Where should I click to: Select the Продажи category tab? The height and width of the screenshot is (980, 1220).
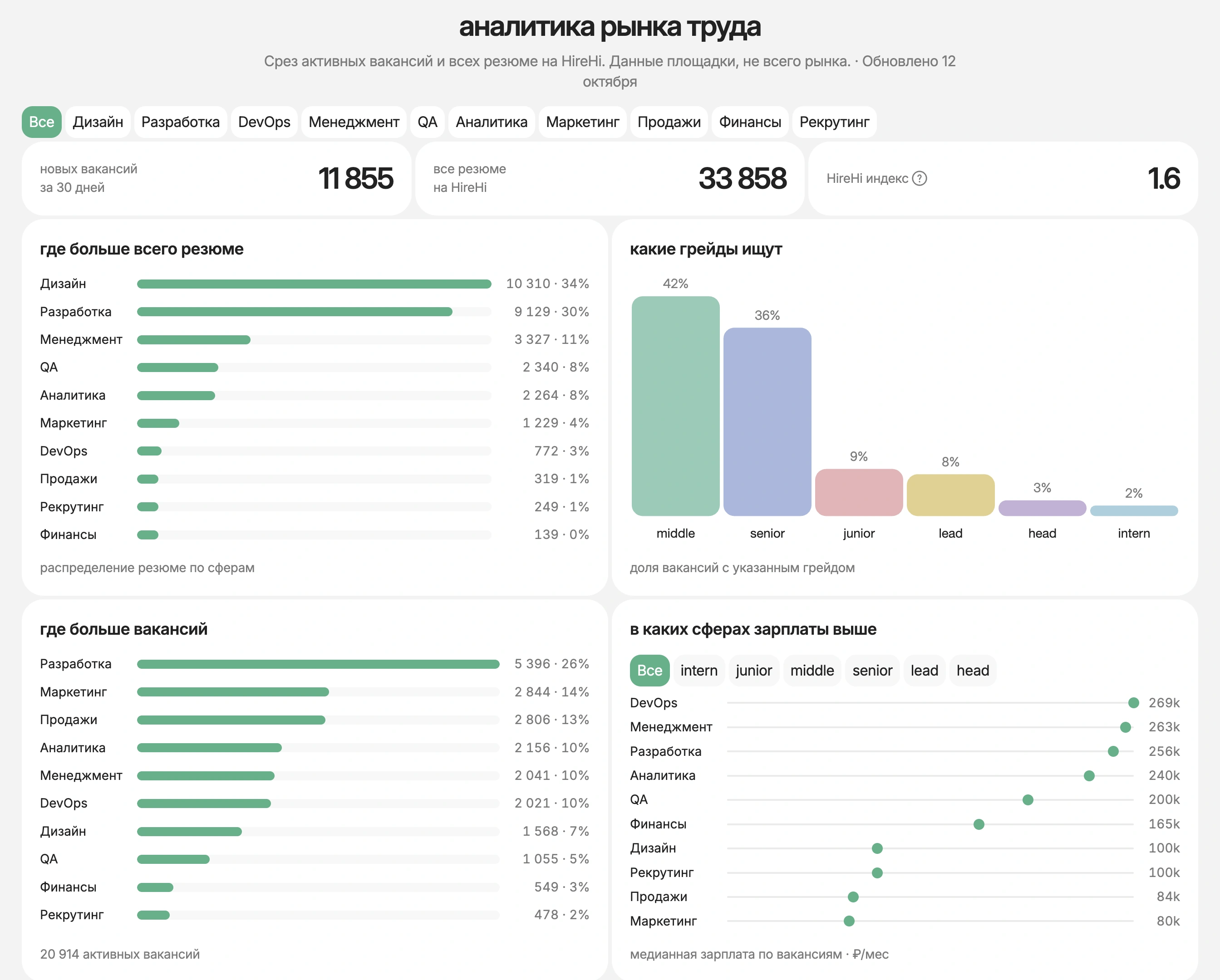[x=669, y=122]
